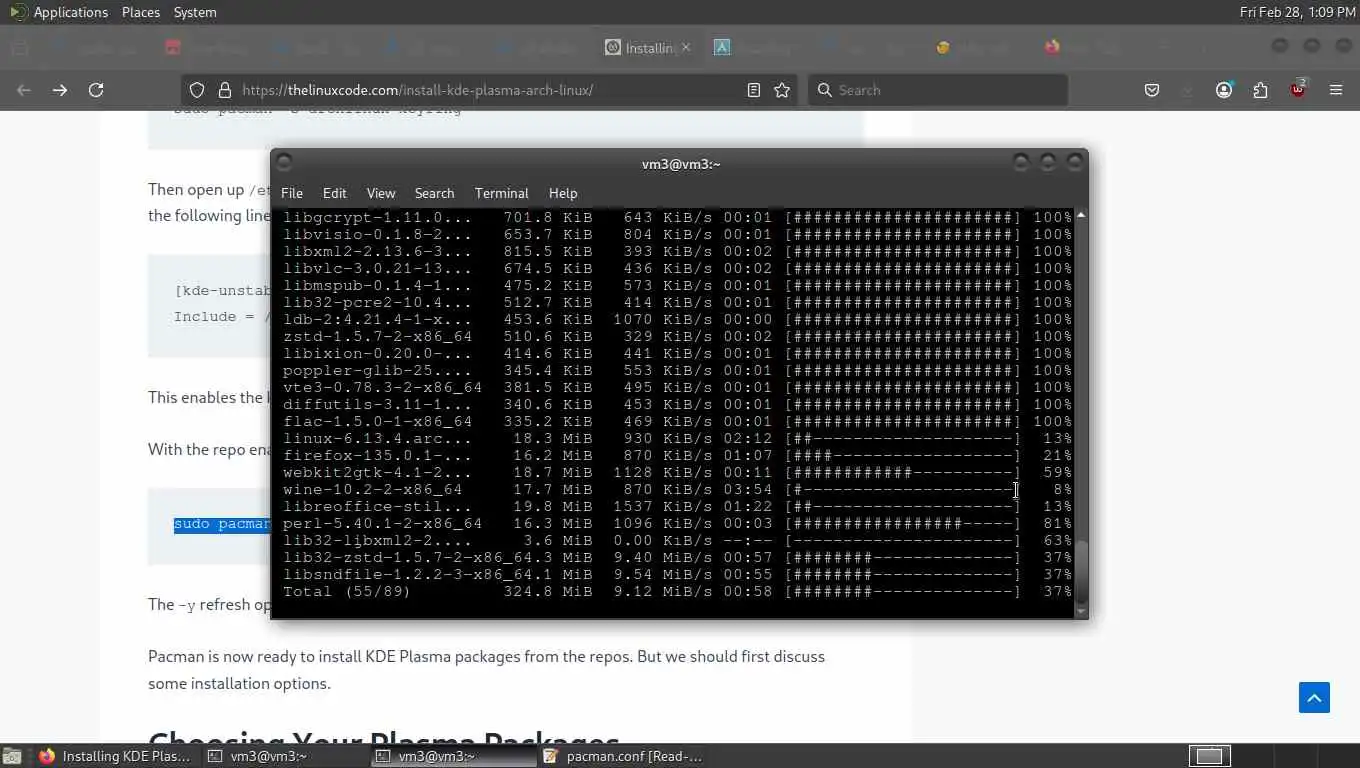Click show desktop icon in bottom panel
Viewport: 1360px width, 768px height.
coord(12,756)
